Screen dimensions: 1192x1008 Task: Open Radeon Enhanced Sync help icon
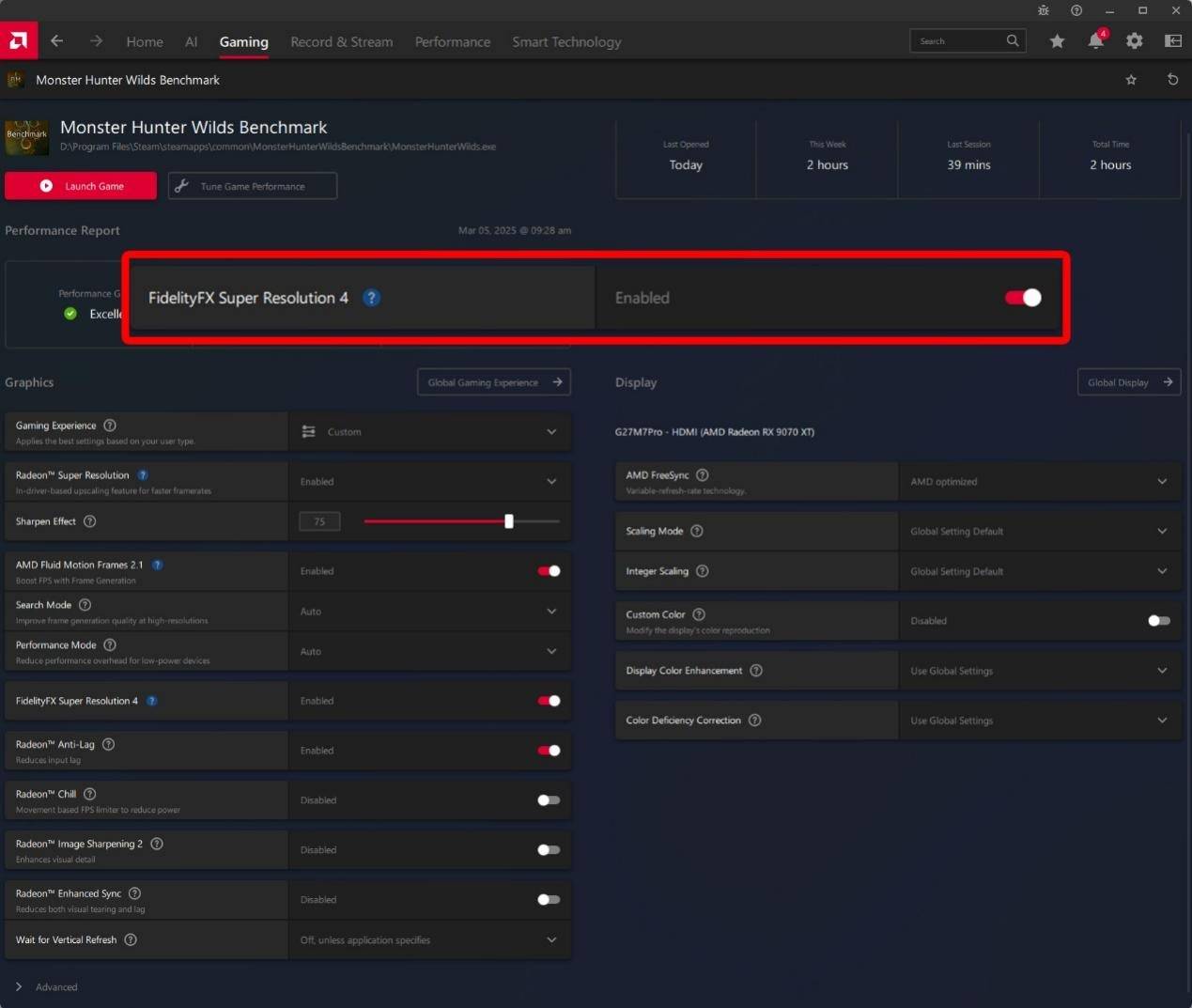click(x=135, y=893)
